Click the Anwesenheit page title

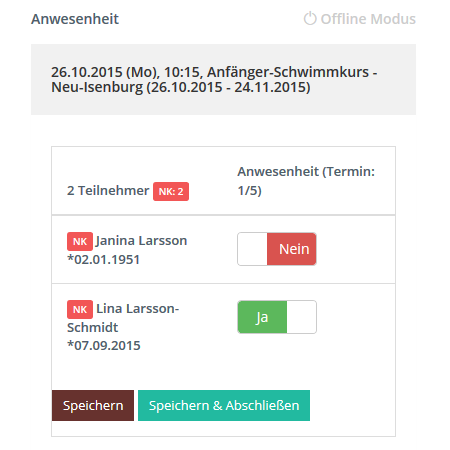(x=75, y=19)
